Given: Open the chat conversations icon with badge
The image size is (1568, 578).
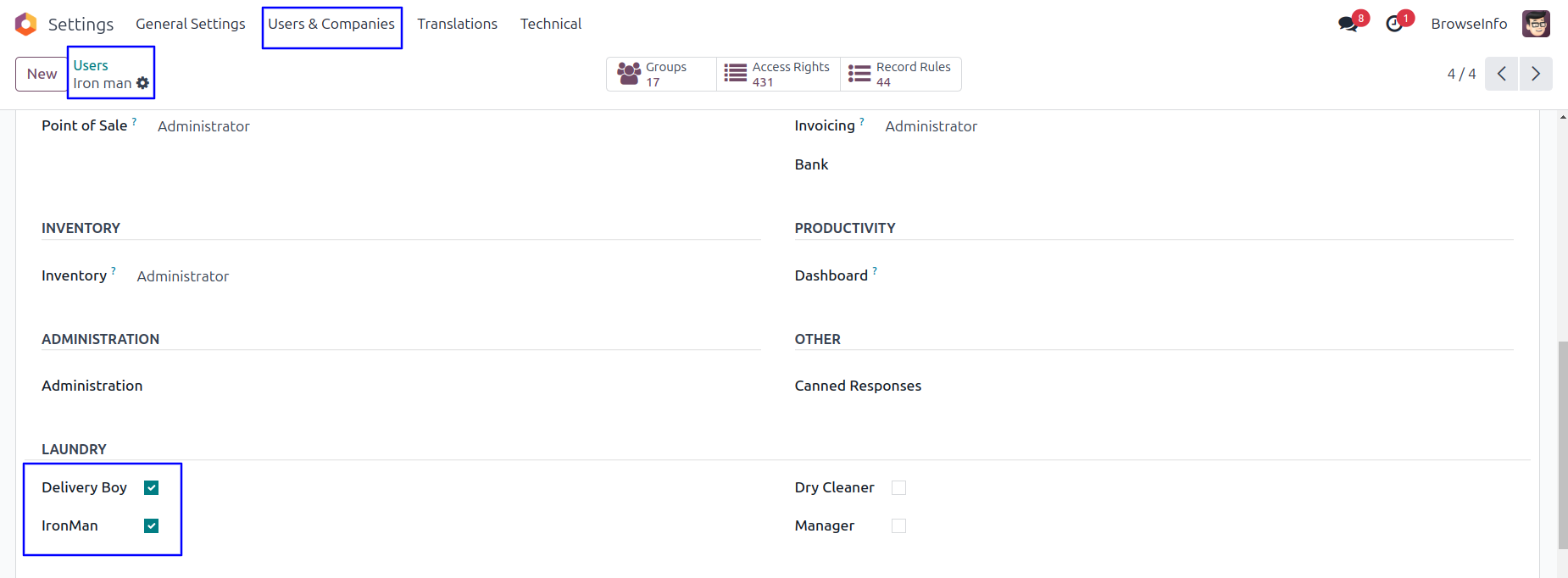Looking at the screenshot, I should (1348, 24).
